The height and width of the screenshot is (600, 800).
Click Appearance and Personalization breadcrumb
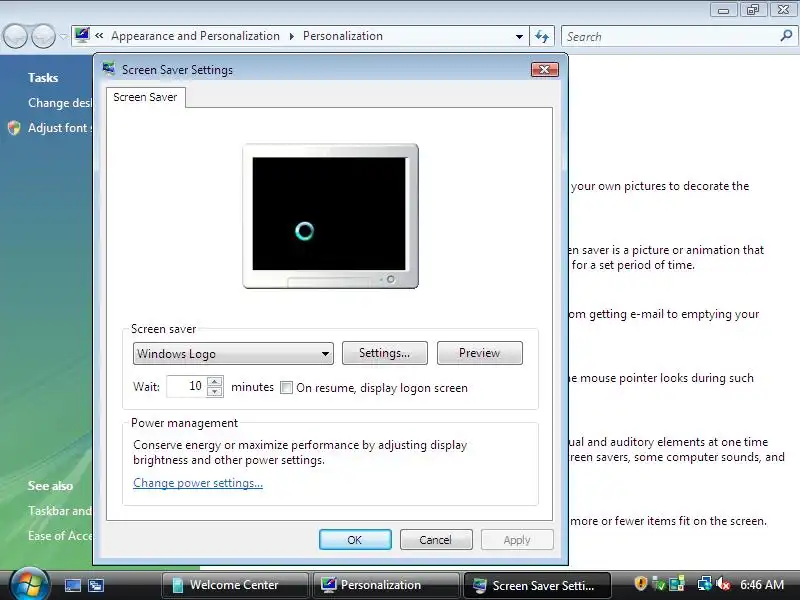click(x=195, y=36)
